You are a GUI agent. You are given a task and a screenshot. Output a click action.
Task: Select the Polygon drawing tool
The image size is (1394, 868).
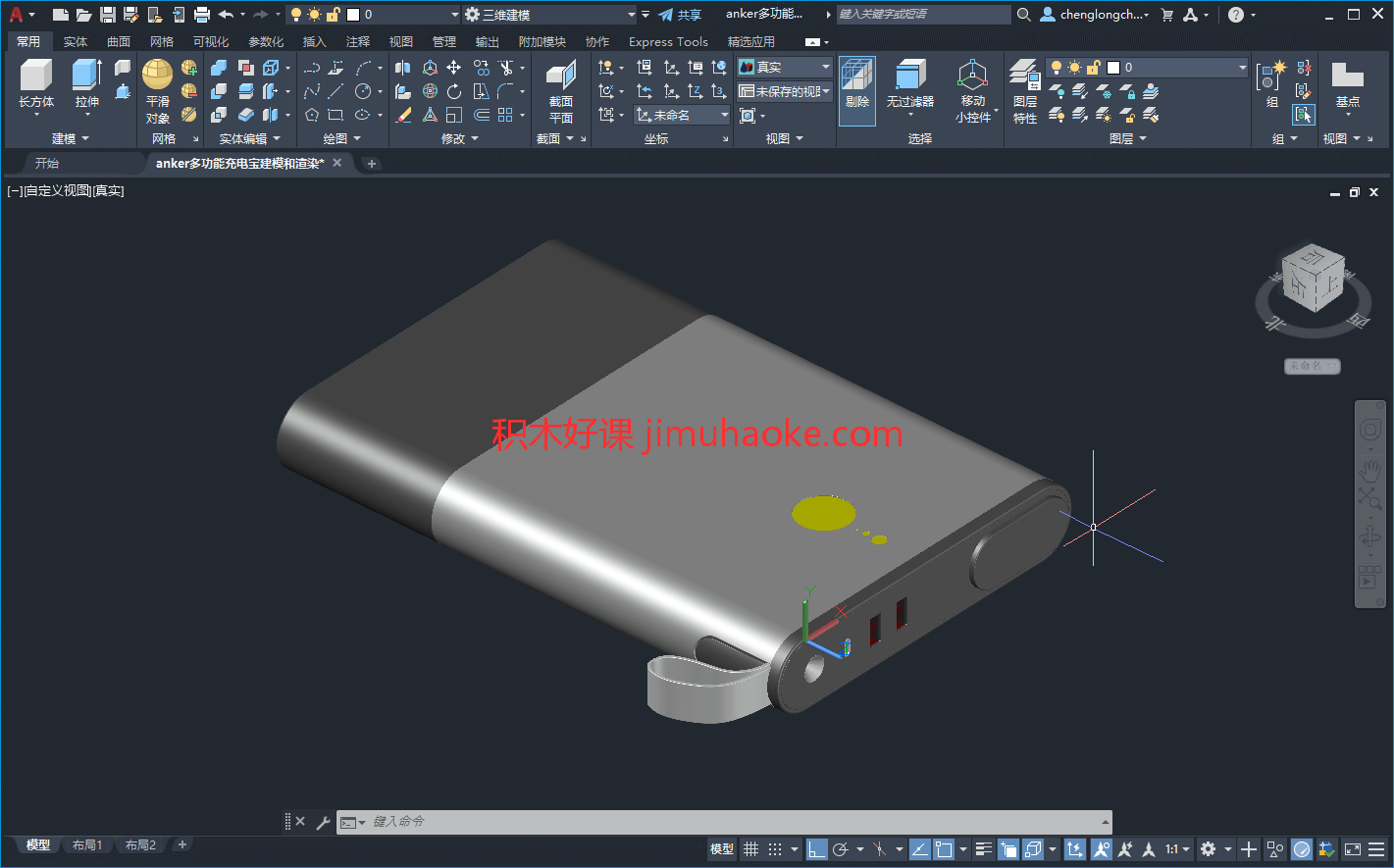tap(312, 115)
